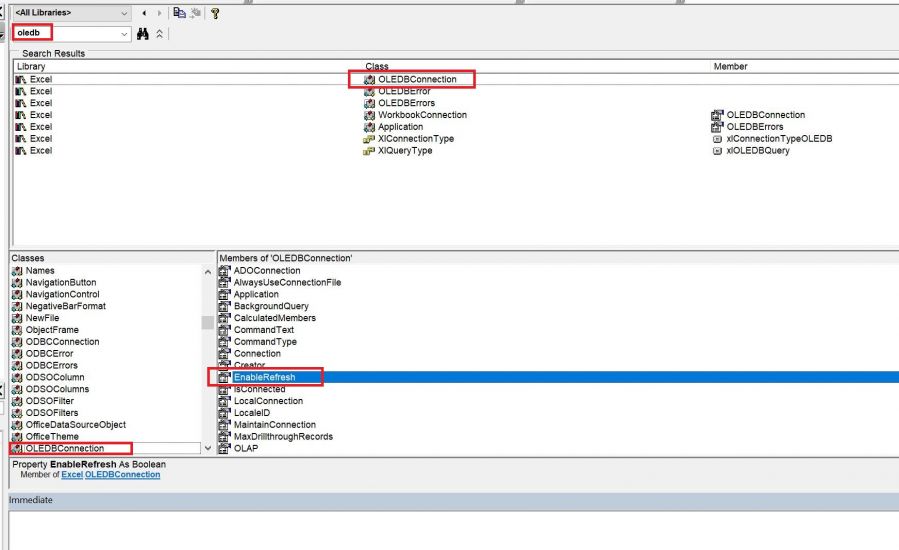The image size is (899, 550).
Task: Open the OLEDBConnection link in details
Action: 122,474
